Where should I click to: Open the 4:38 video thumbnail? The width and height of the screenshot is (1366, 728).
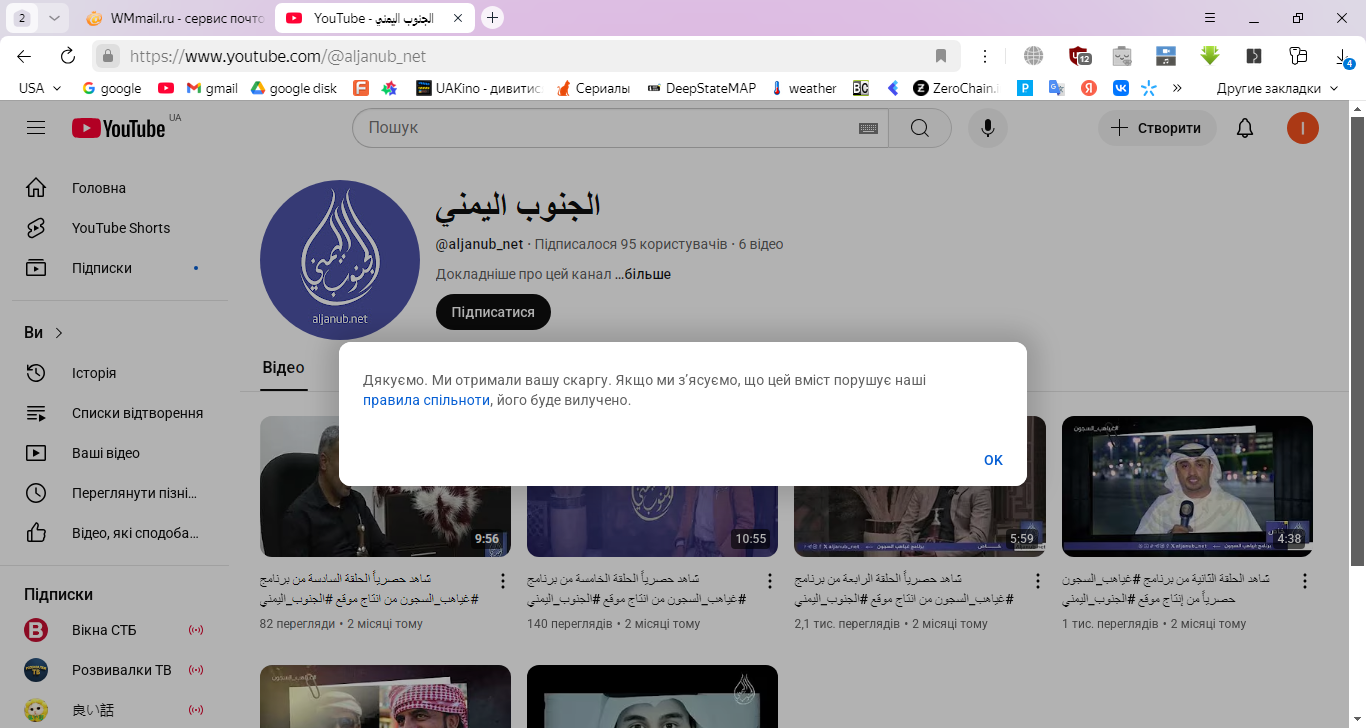[x=1187, y=486]
